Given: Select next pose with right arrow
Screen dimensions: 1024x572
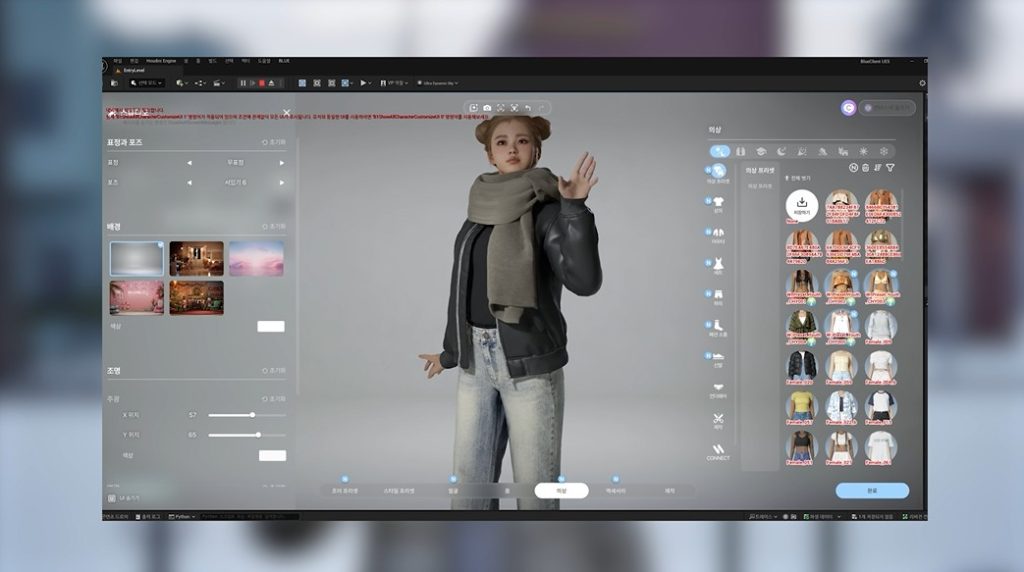Looking at the screenshot, I should point(282,183).
